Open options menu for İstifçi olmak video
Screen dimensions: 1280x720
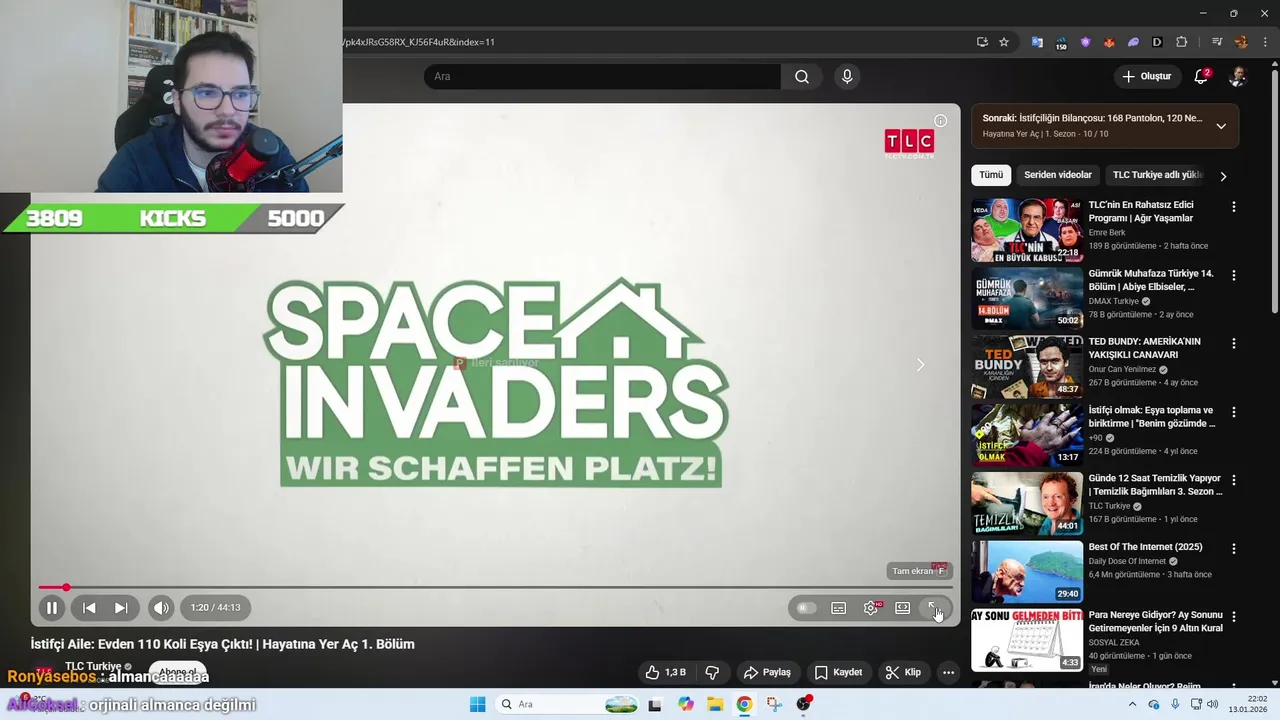1233,412
